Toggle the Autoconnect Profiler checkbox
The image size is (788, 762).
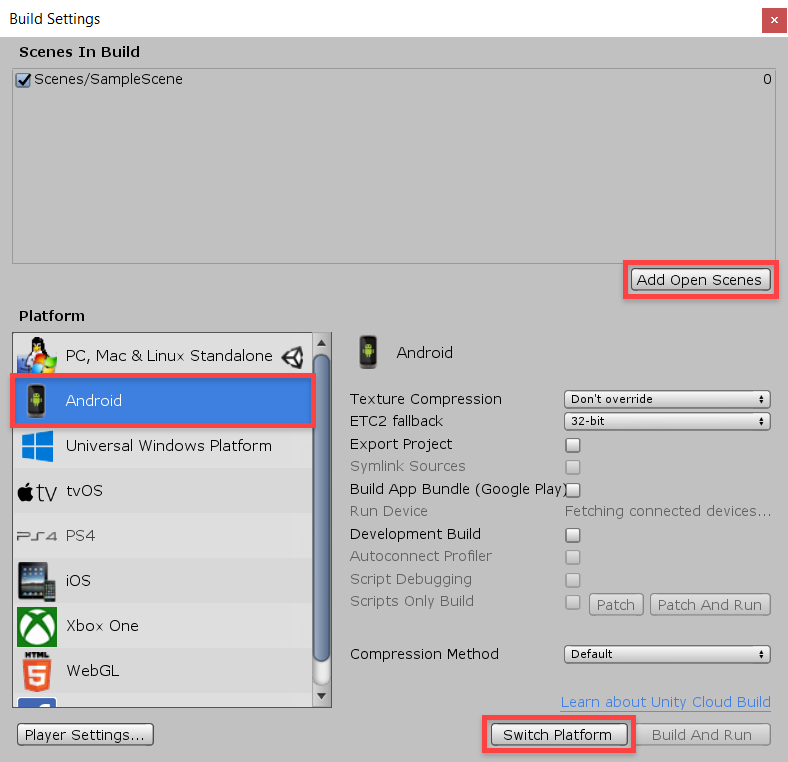coord(572,557)
